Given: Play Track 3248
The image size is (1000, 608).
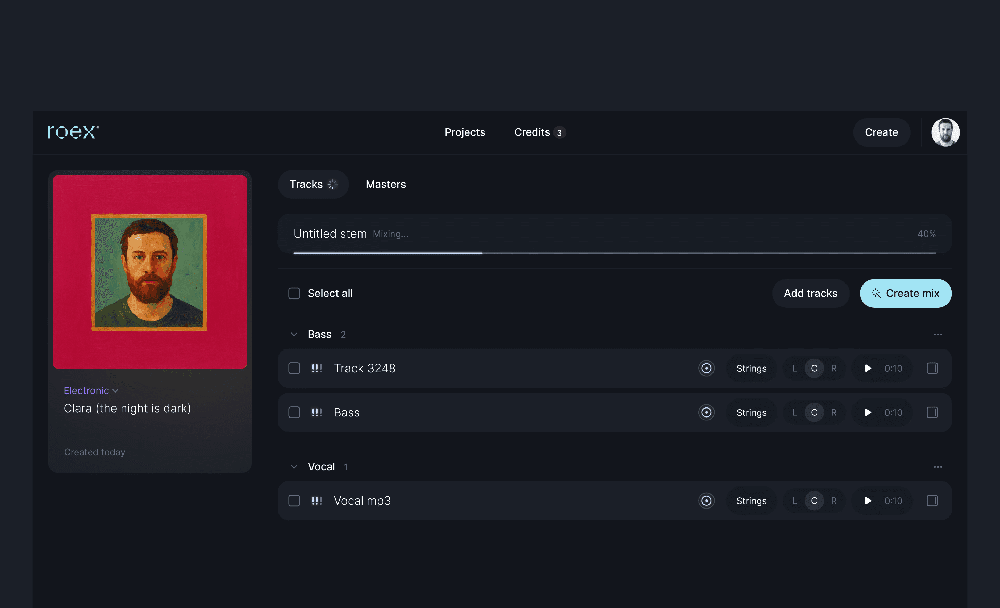Looking at the screenshot, I should (867, 368).
